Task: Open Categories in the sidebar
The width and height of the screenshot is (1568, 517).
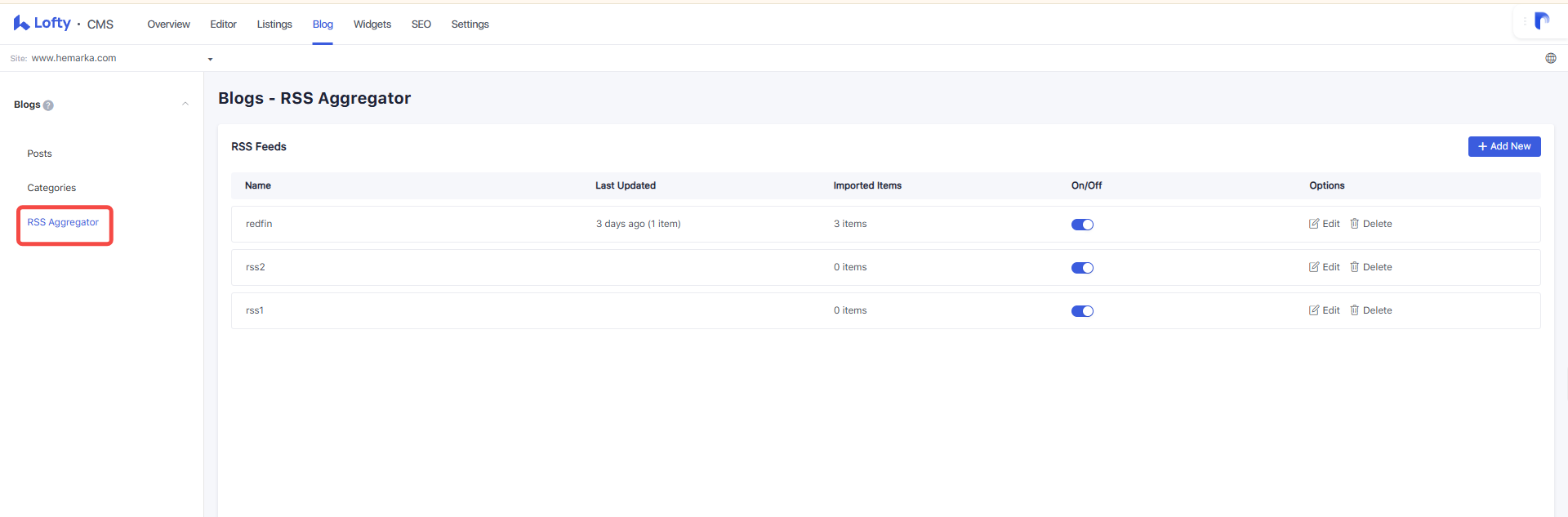Action: coord(51,188)
